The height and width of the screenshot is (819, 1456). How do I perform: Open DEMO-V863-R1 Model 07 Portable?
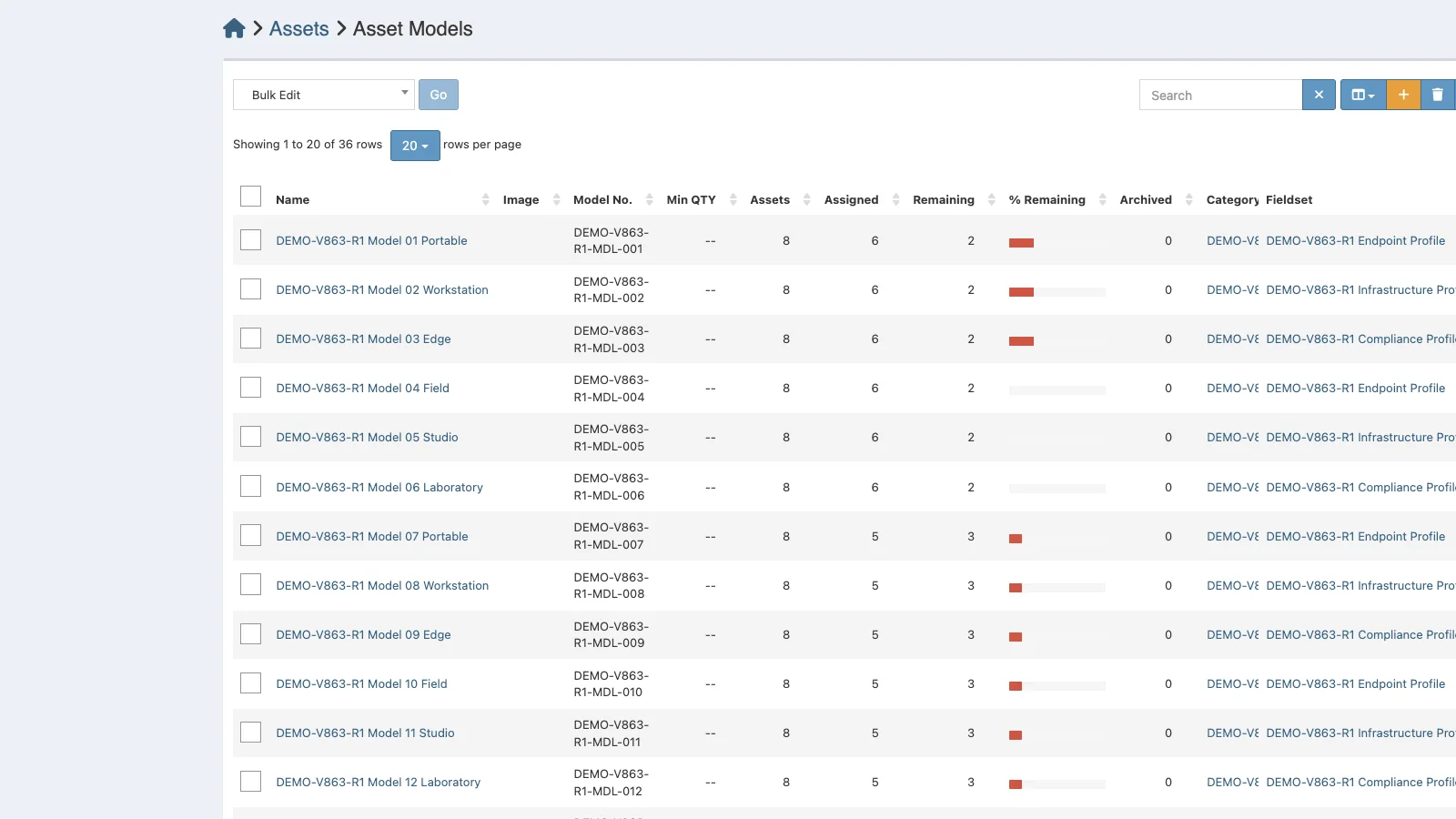372,536
